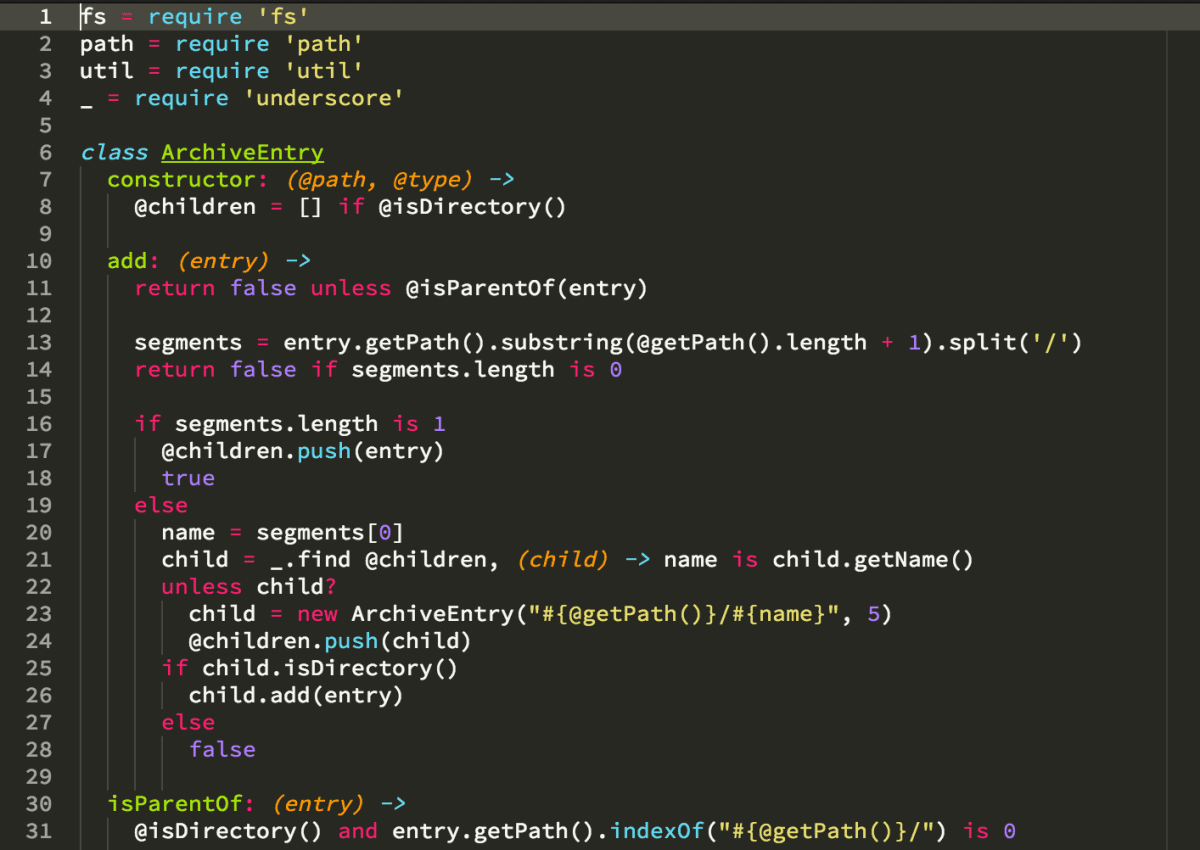Place cursor on @children assignment line 8
The image size is (1200, 850).
(195, 206)
